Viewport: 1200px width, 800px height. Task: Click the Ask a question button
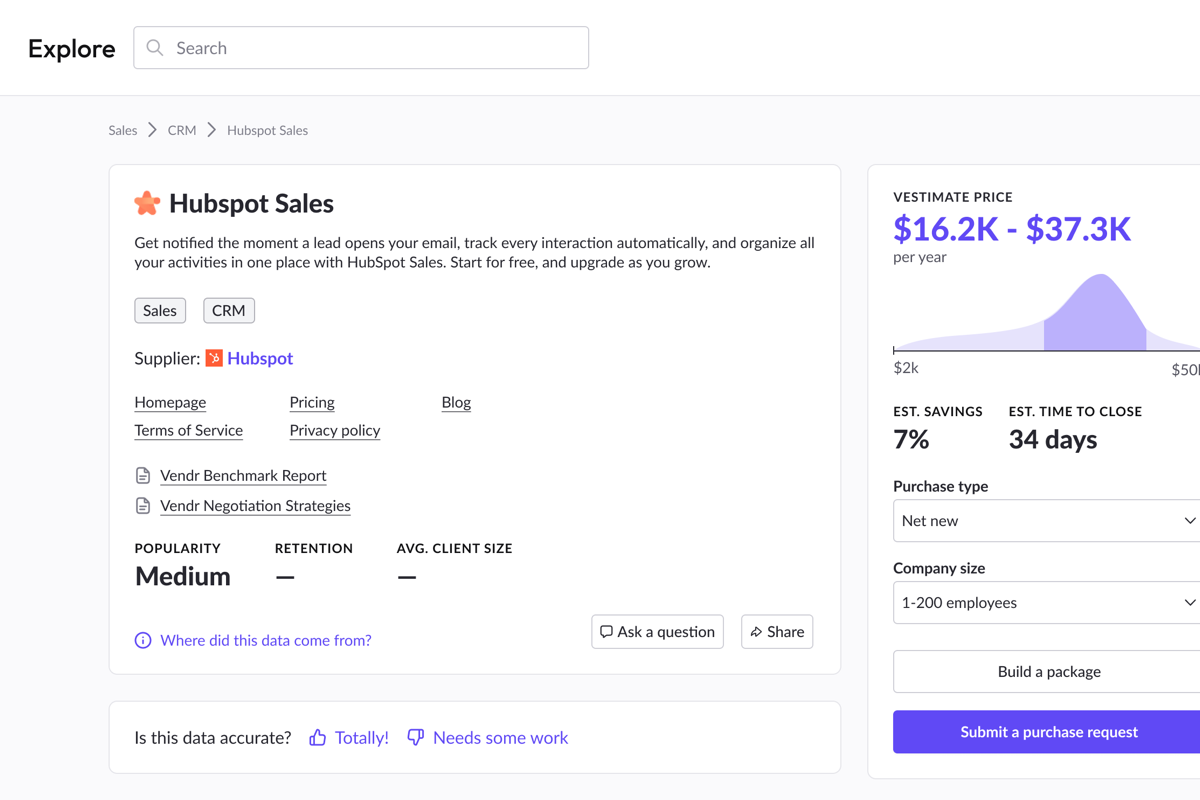(657, 632)
